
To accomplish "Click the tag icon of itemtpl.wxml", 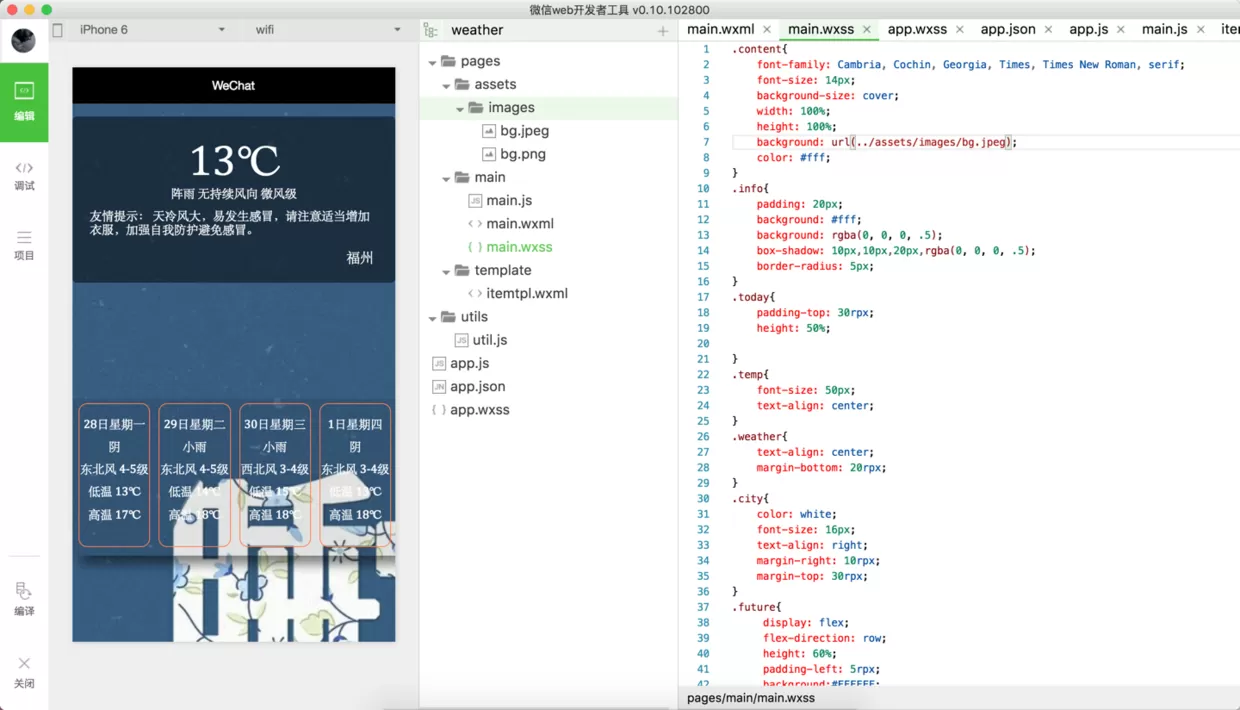I will click(475, 294).
